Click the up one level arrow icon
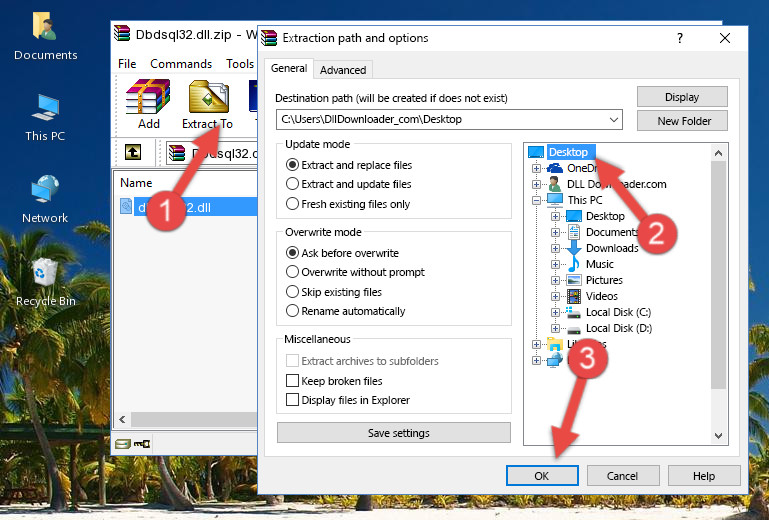This screenshot has width=769, height=520. [133, 153]
